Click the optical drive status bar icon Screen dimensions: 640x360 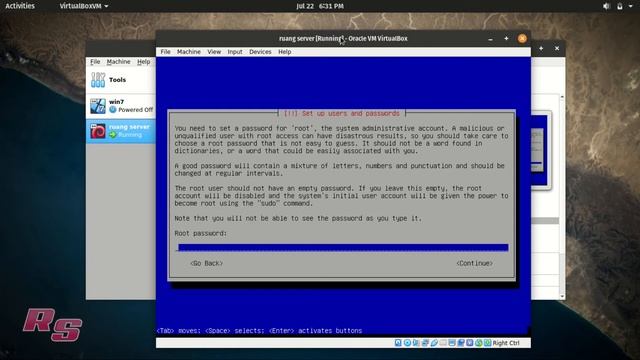[407, 343]
